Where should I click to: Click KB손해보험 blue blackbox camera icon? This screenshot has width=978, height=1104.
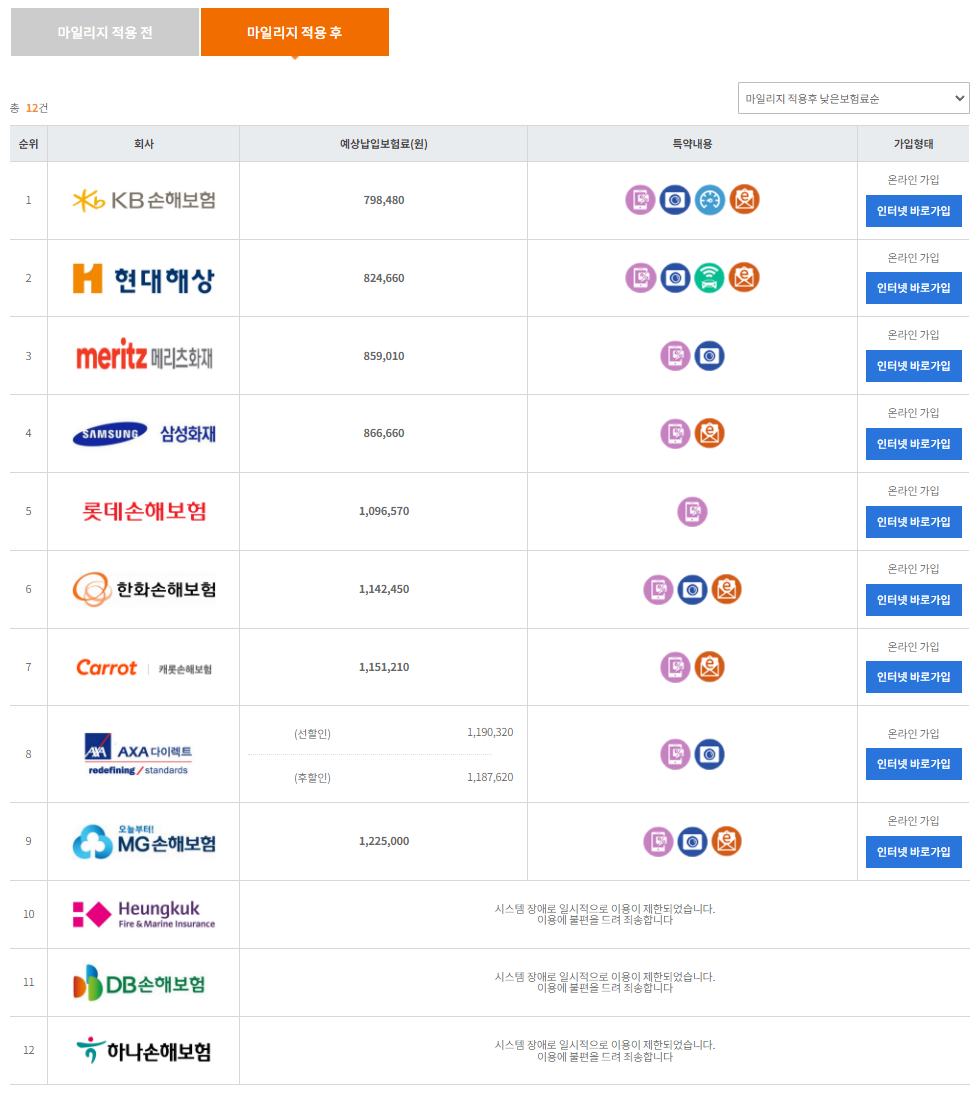675,200
